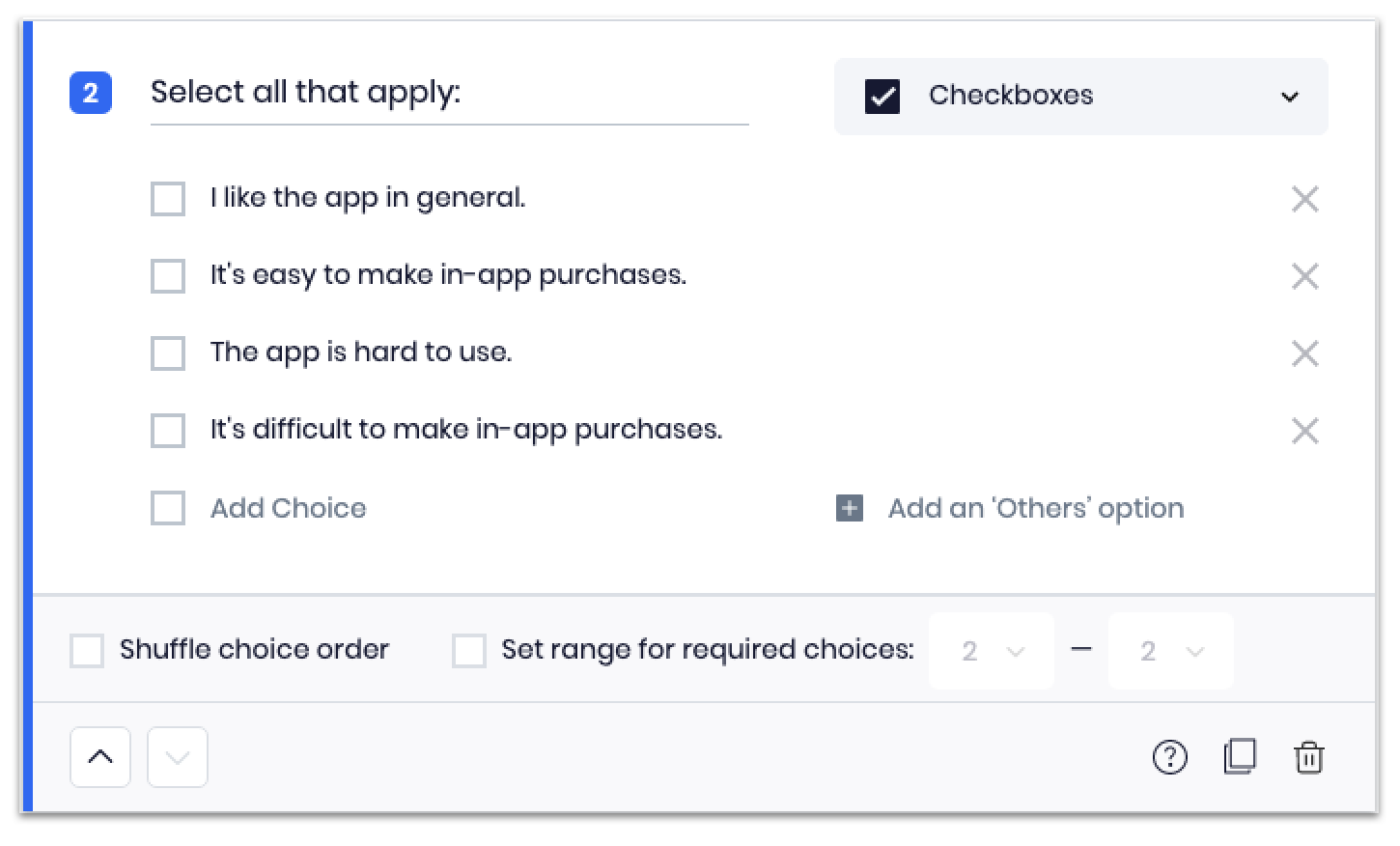The height and width of the screenshot is (846, 1400).
Task: Click the 'Select all that apply' title field
Action: coord(386,93)
